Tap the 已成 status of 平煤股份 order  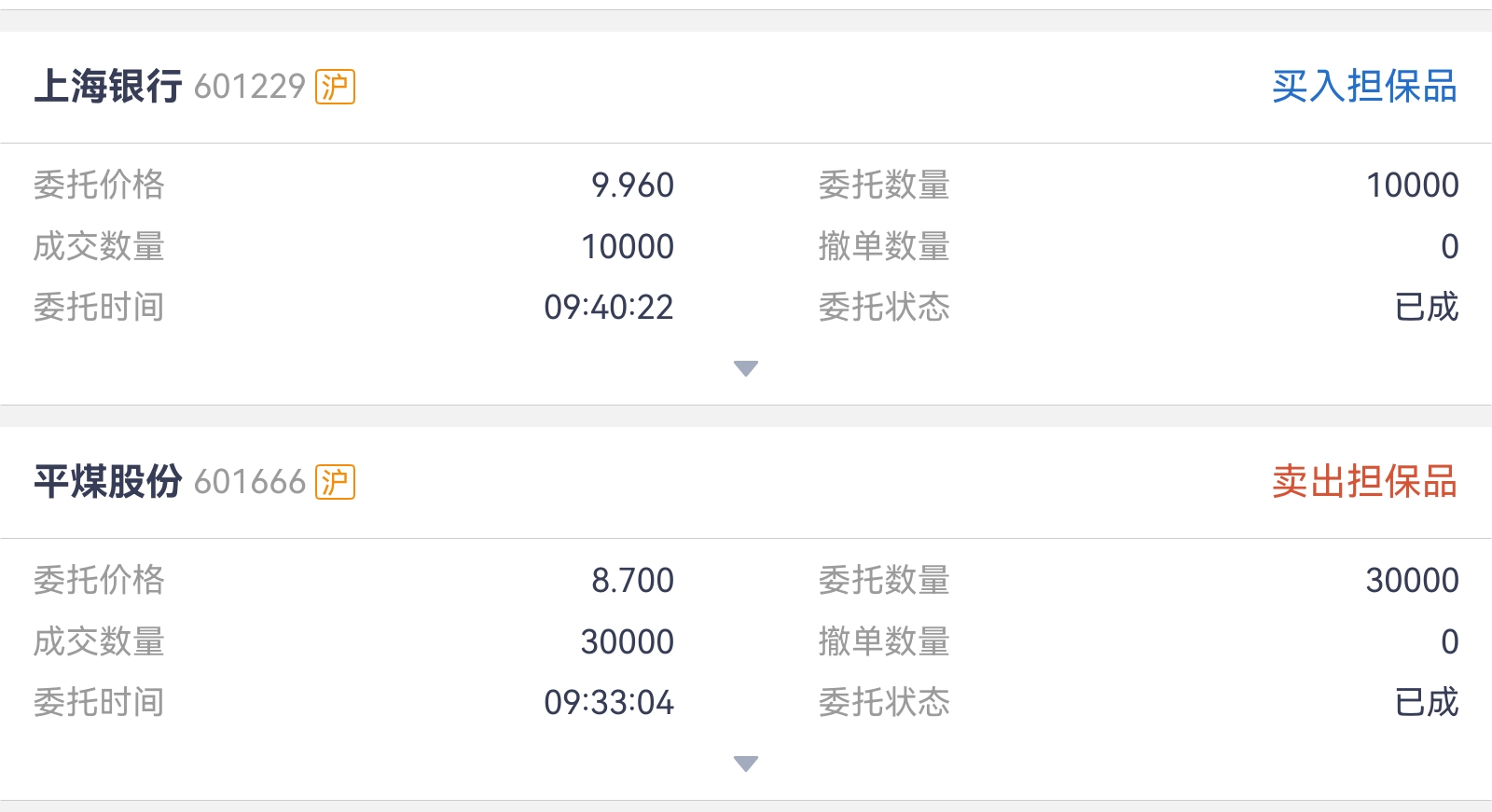click(x=1427, y=703)
